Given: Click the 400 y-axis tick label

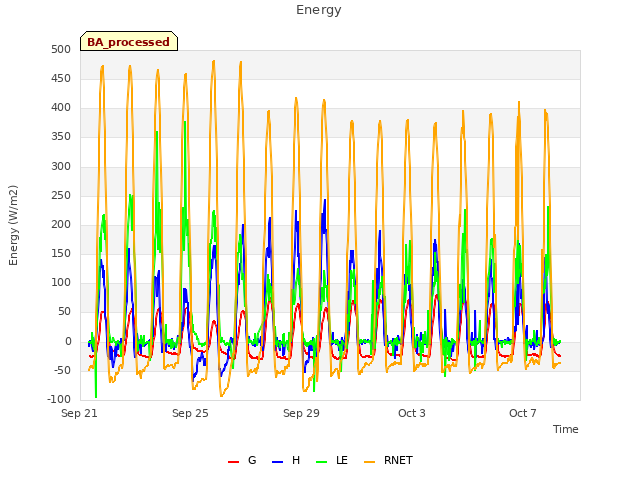Looking at the screenshot, I should [61, 108].
